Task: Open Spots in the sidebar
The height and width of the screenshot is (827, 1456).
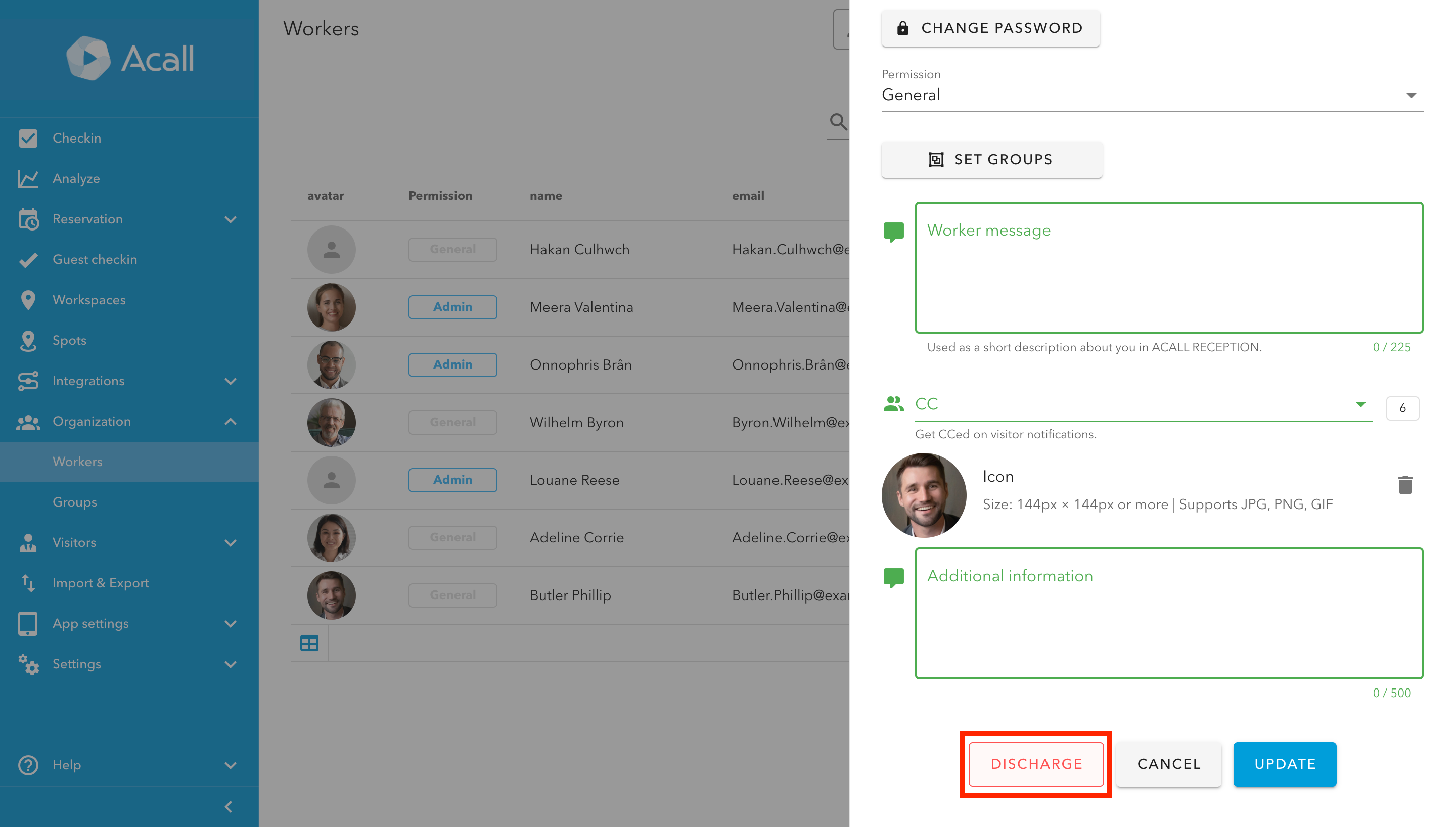Action: [x=69, y=340]
